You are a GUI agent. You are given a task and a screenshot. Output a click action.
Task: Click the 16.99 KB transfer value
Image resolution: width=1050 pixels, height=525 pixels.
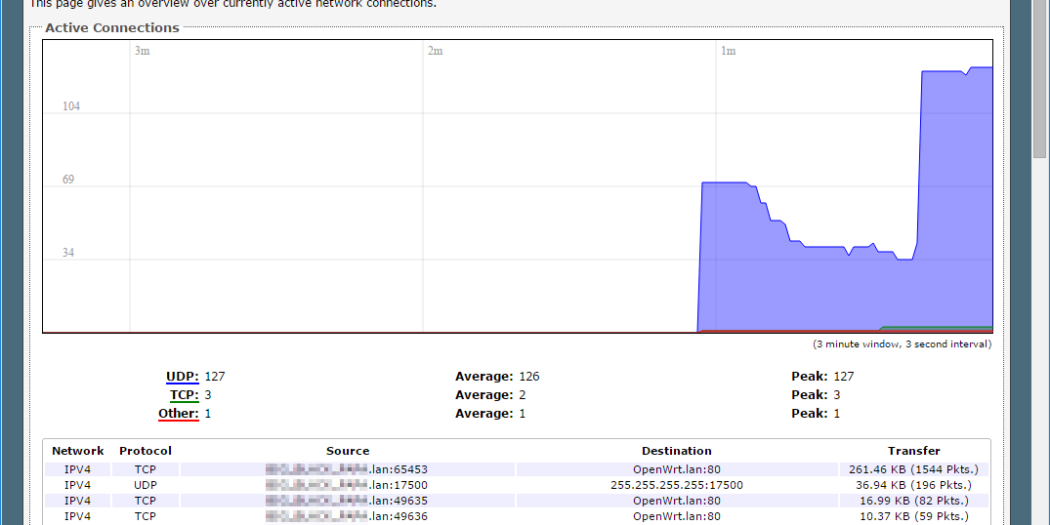(x=913, y=500)
